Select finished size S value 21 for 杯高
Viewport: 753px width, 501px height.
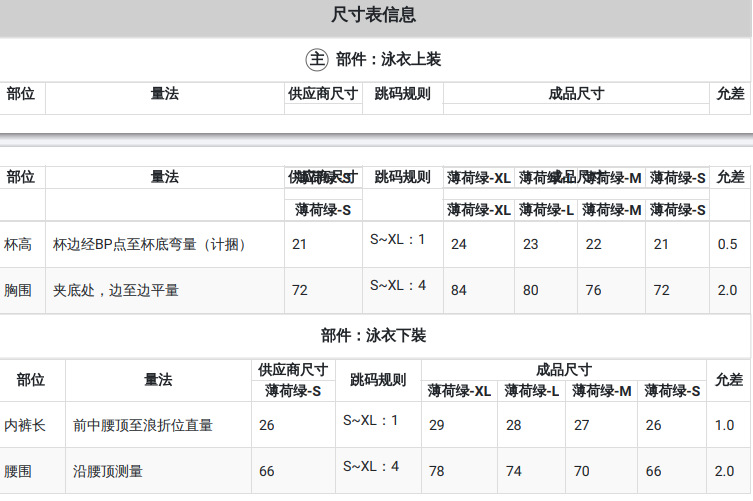pos(661,244)
